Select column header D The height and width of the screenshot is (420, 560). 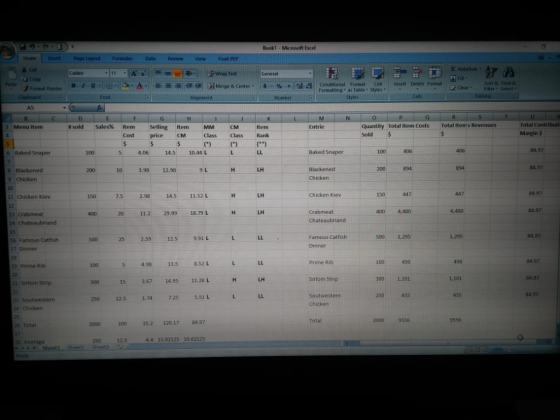(x=80, y=118)
